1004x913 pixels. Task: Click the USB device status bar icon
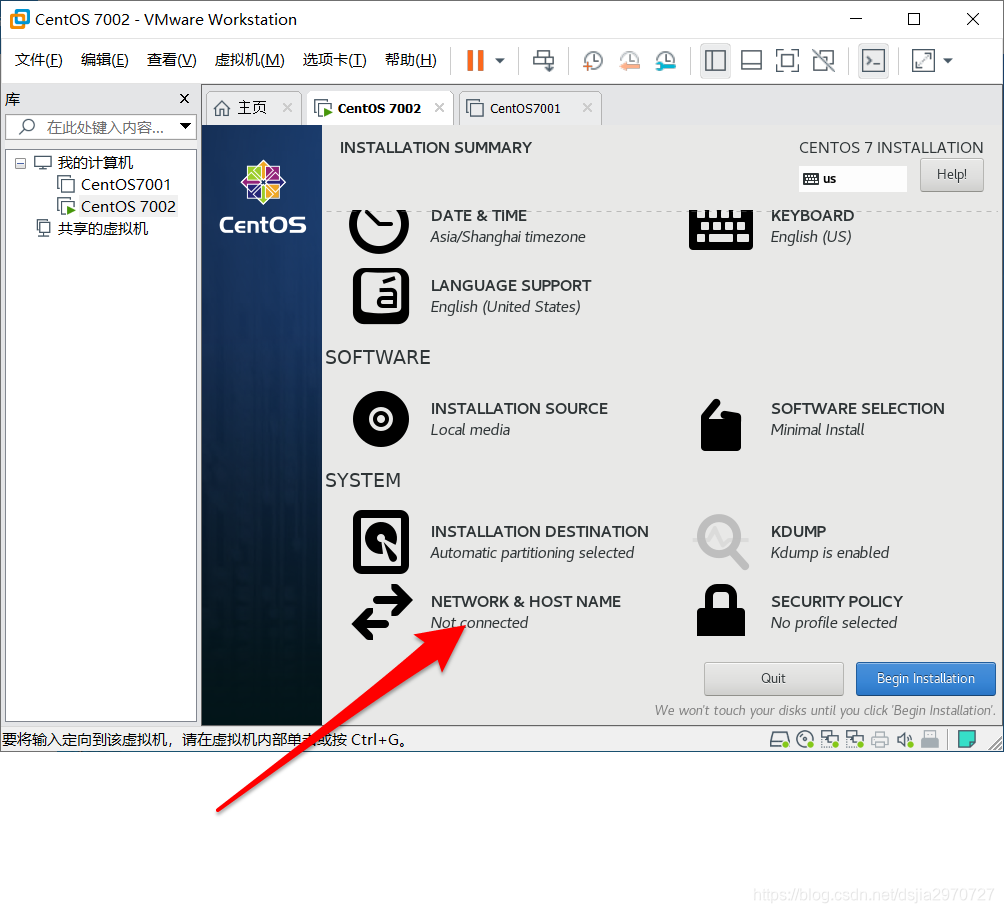coord(930,740)
